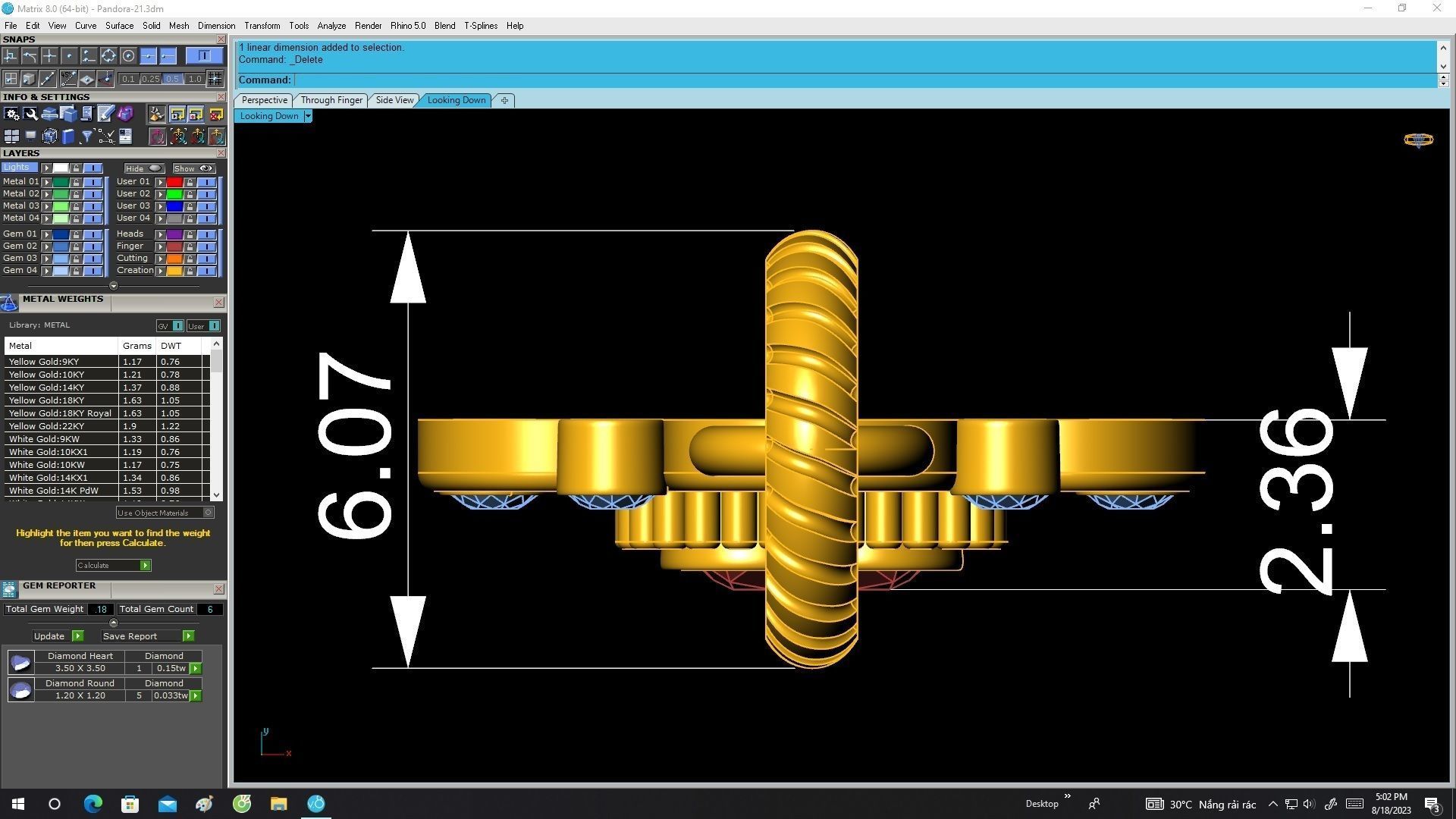Screen dimensions: 1456x819
Task: Expand the Diamond Heart 0.15tw gem entry
Action: 196,669
